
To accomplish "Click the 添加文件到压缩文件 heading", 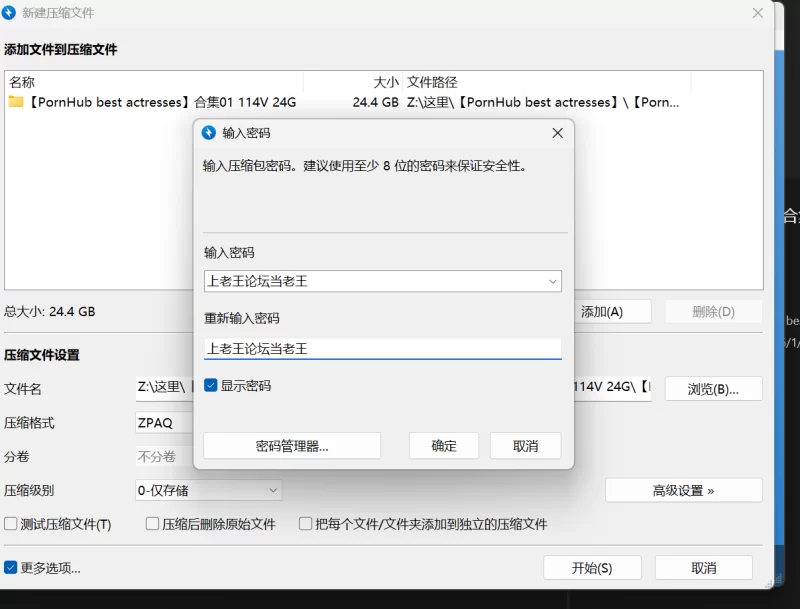I will (x=61, y=49).
